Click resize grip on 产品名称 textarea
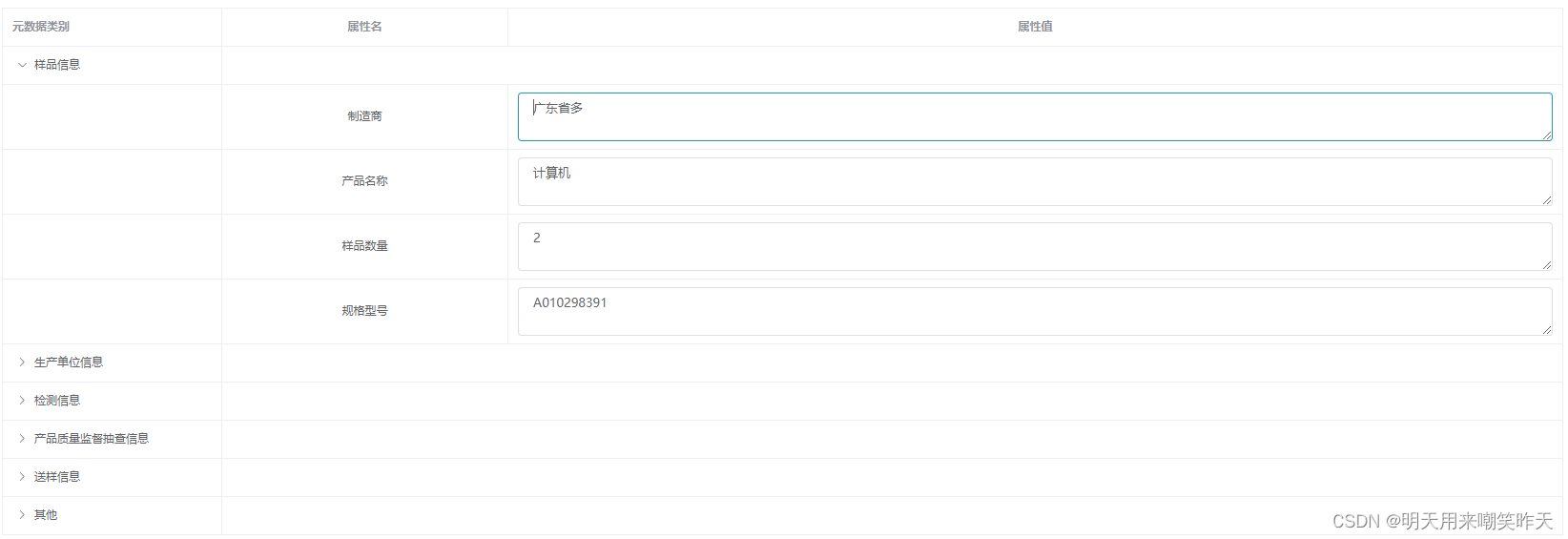Viewport: 1568px width, 539px height. 1547,200
